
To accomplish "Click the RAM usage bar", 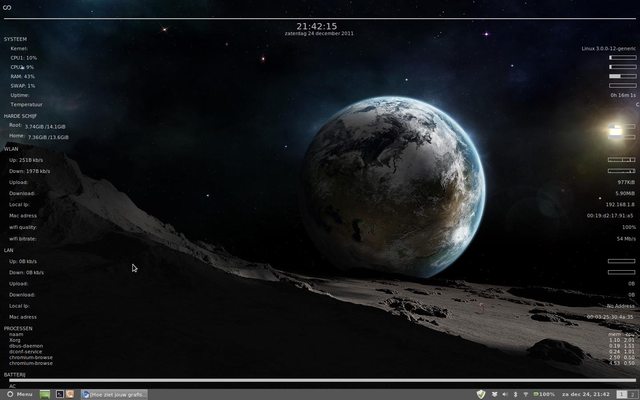I will tap(622, 76).
